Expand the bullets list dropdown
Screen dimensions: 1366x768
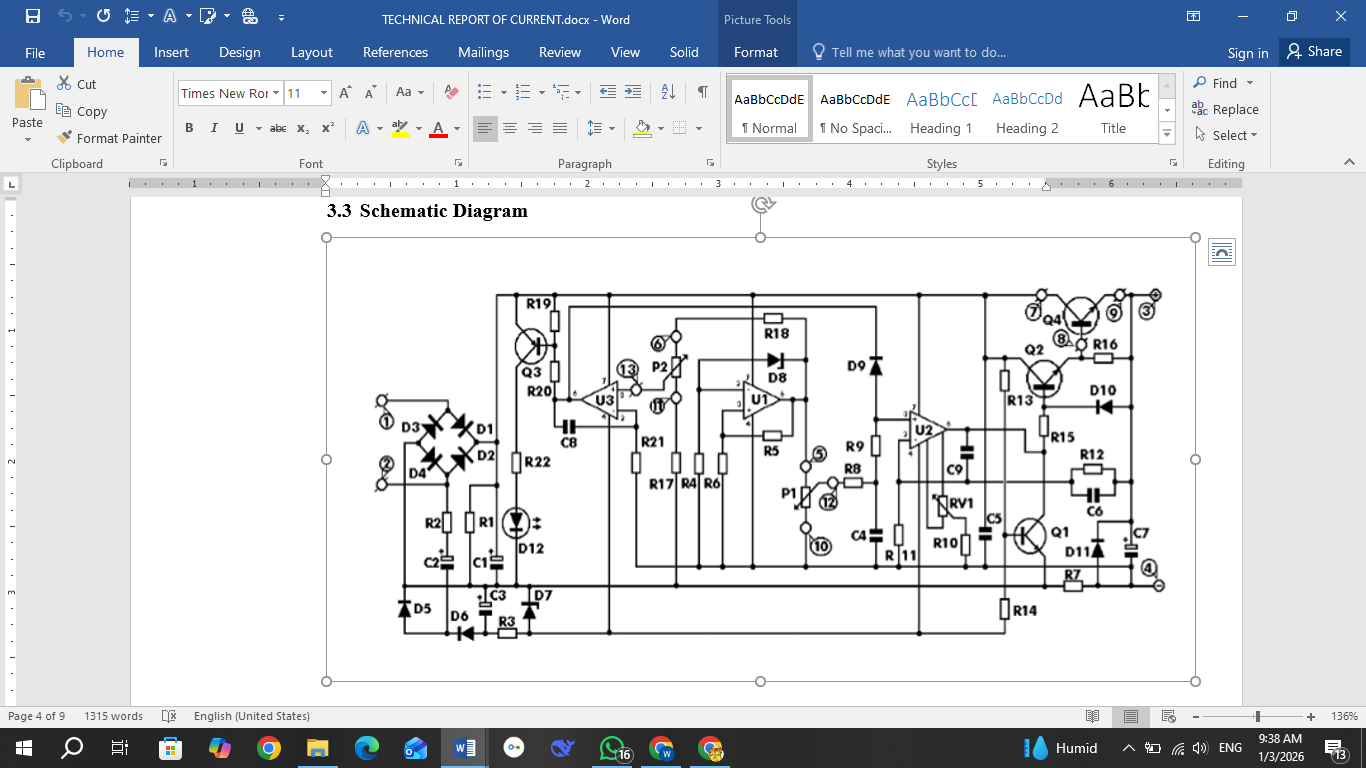click(502, 92)
